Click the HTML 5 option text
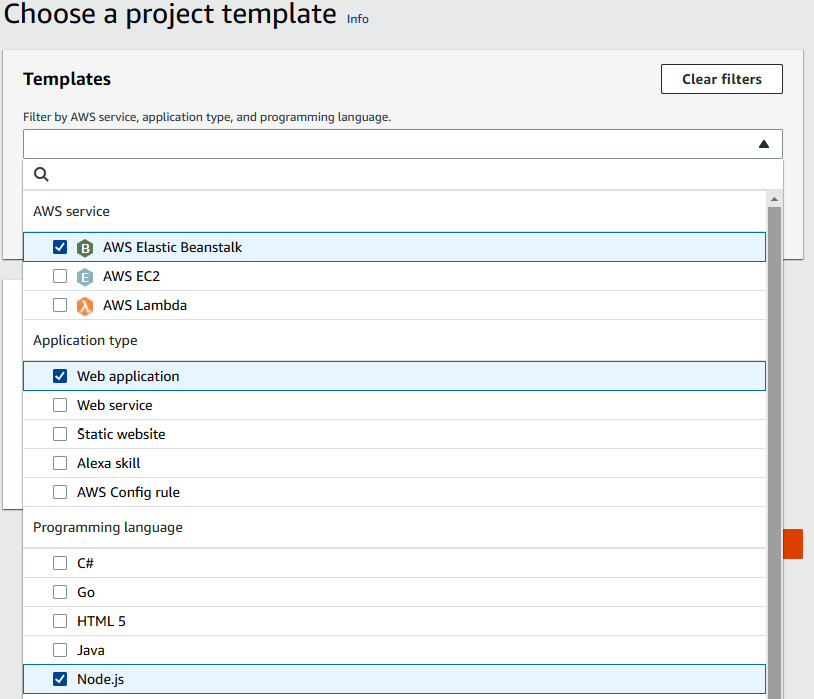The width and height of the screenshot is (814, 699). [x=101, y=621]
